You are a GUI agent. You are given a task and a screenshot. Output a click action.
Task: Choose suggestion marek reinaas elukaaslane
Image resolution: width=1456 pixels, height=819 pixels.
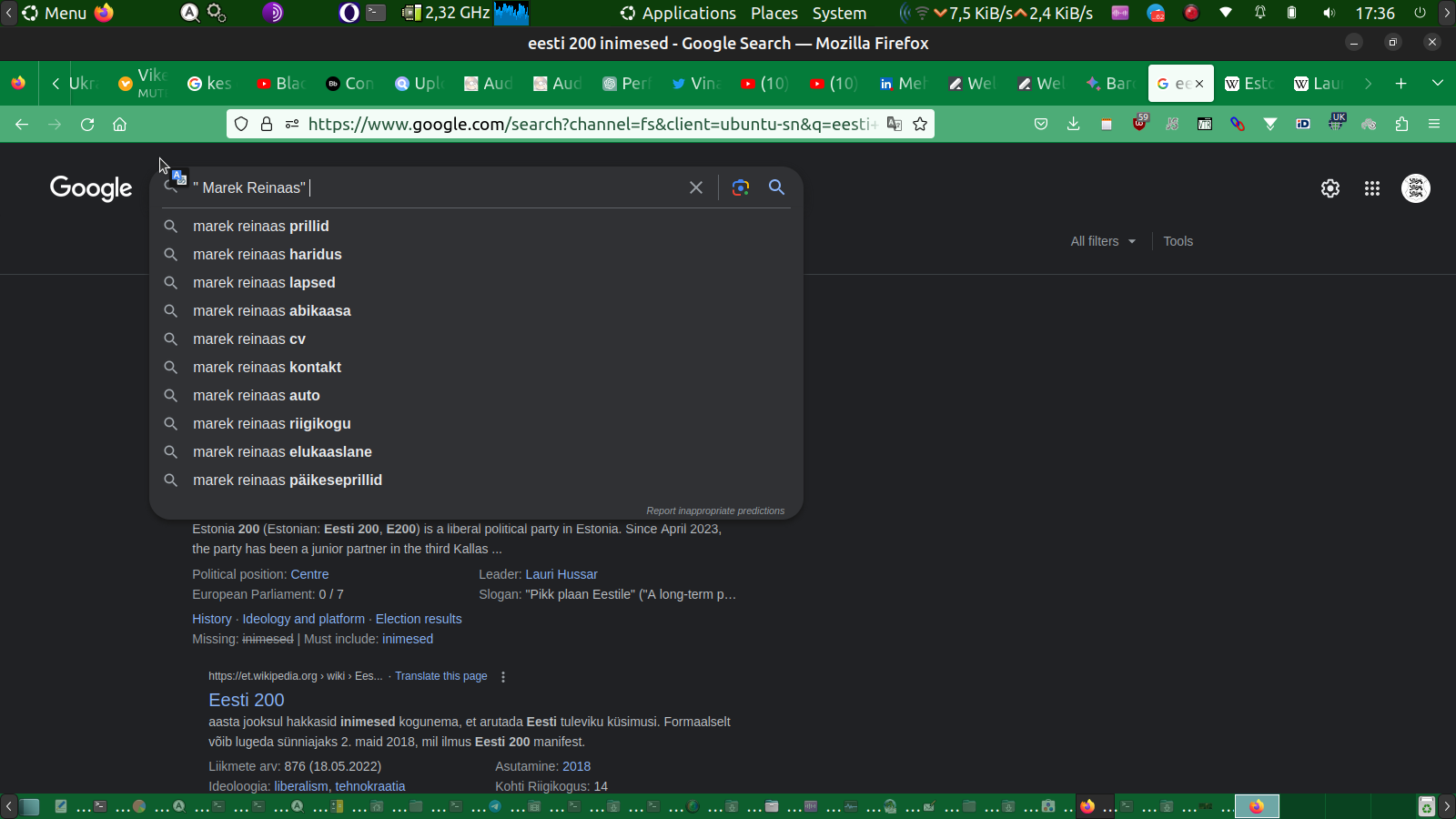pos(476,451)
